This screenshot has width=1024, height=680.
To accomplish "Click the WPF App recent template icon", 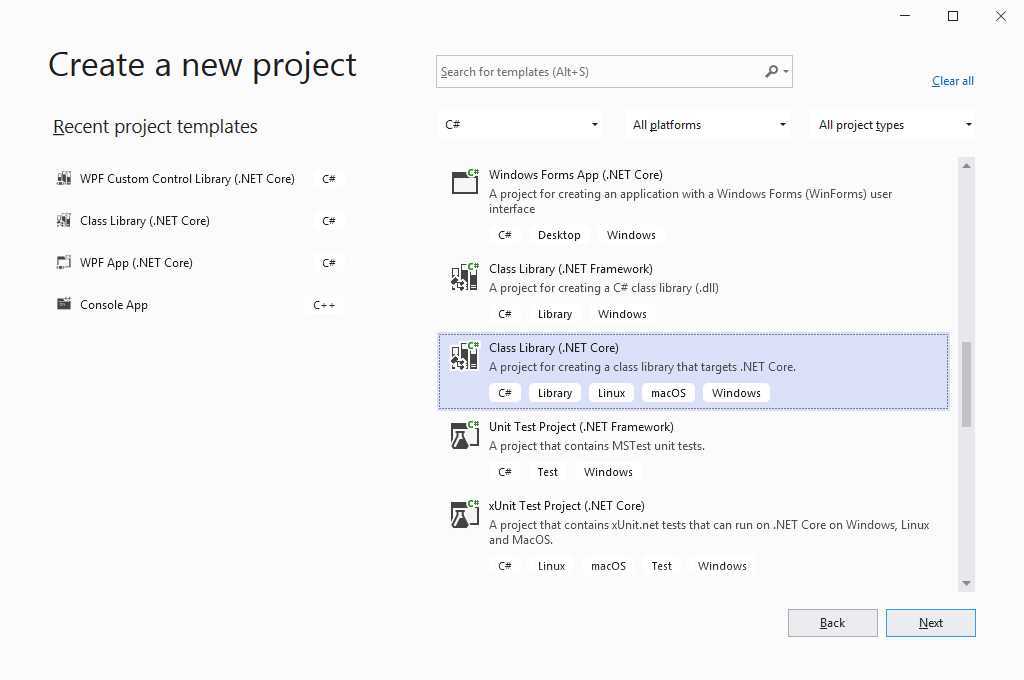I will (63, 263).
